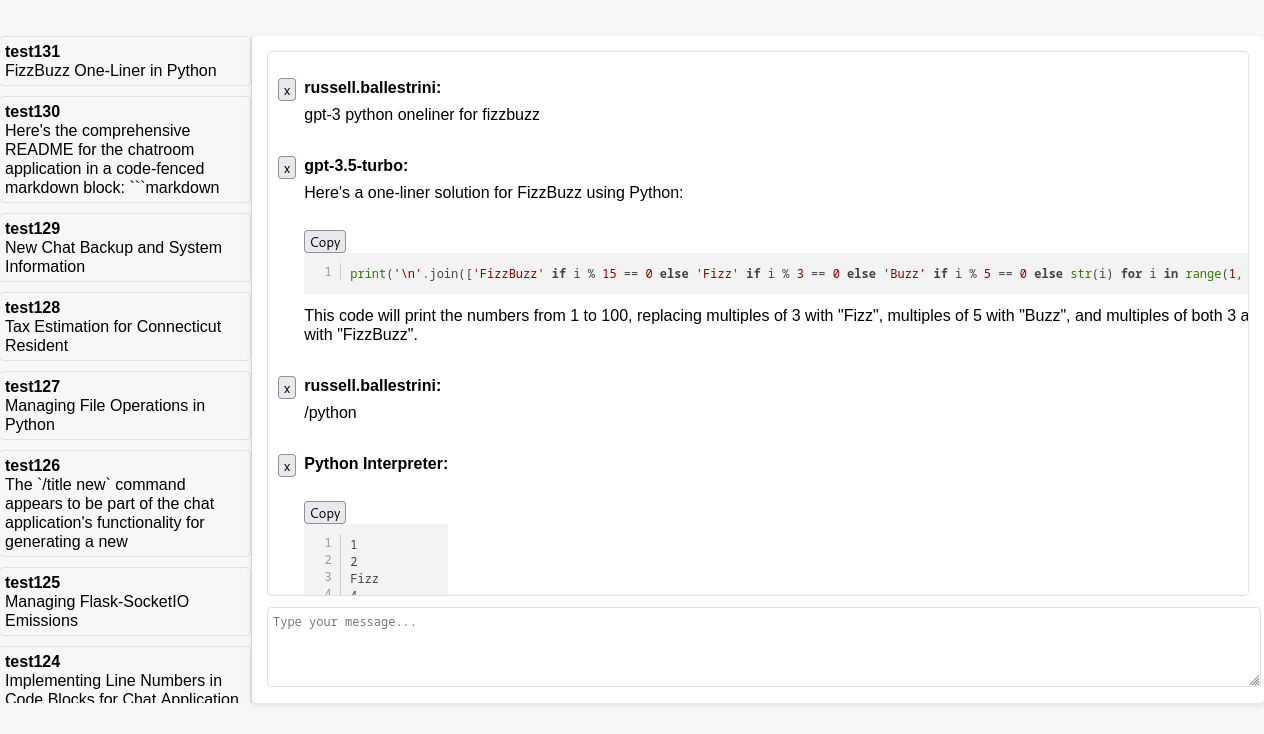Focus the Type your message box

coord(764,647)
